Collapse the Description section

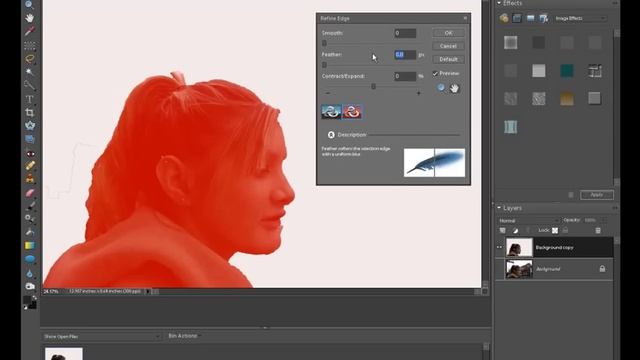pos(331,135)
